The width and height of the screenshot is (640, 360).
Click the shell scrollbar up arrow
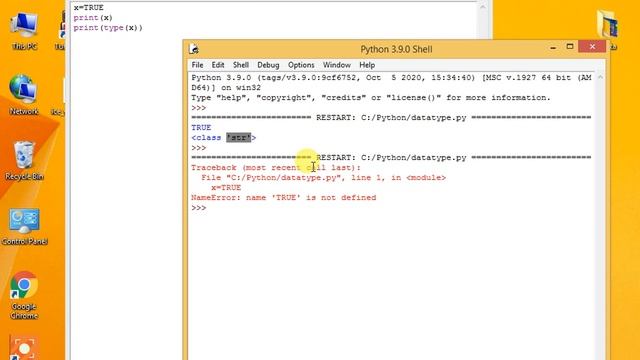600,77
